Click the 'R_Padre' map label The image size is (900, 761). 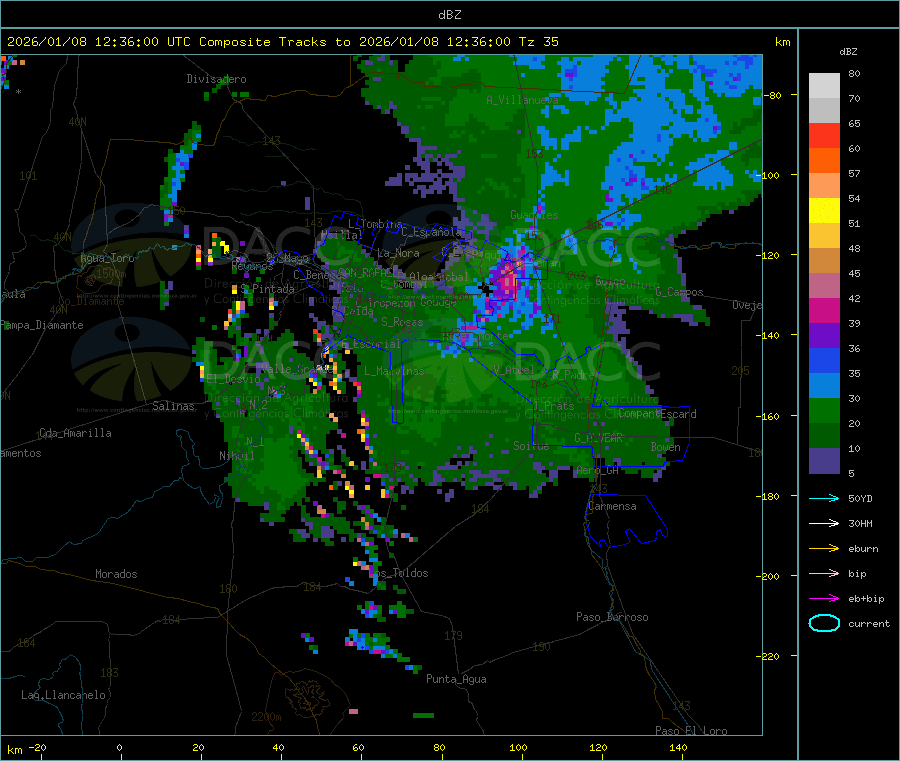click(x=573, y=375)
